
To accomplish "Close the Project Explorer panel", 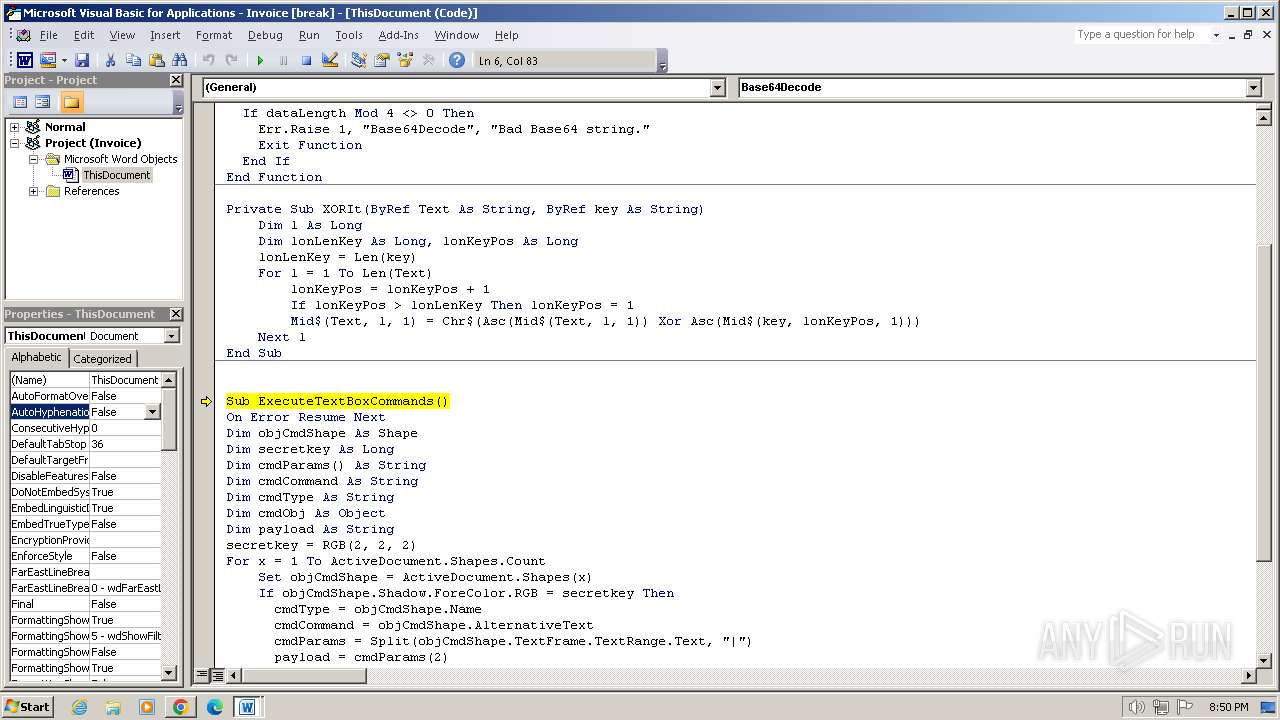I will (176, 80).
